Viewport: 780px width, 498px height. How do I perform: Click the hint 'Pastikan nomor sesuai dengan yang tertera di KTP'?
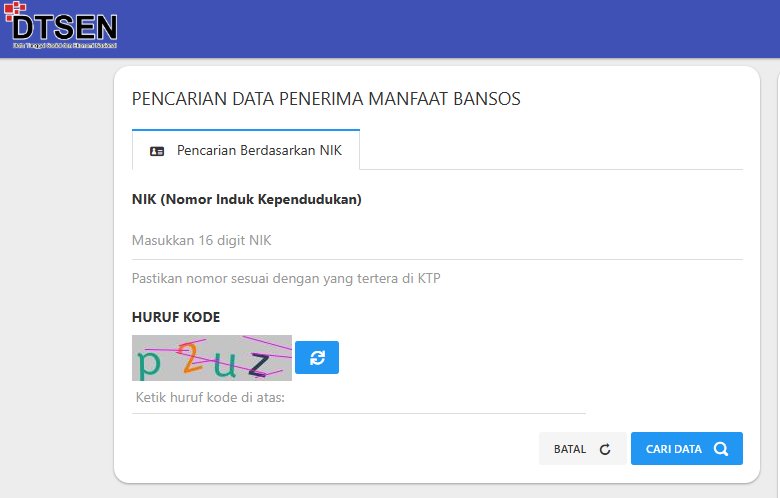point(286,278)
